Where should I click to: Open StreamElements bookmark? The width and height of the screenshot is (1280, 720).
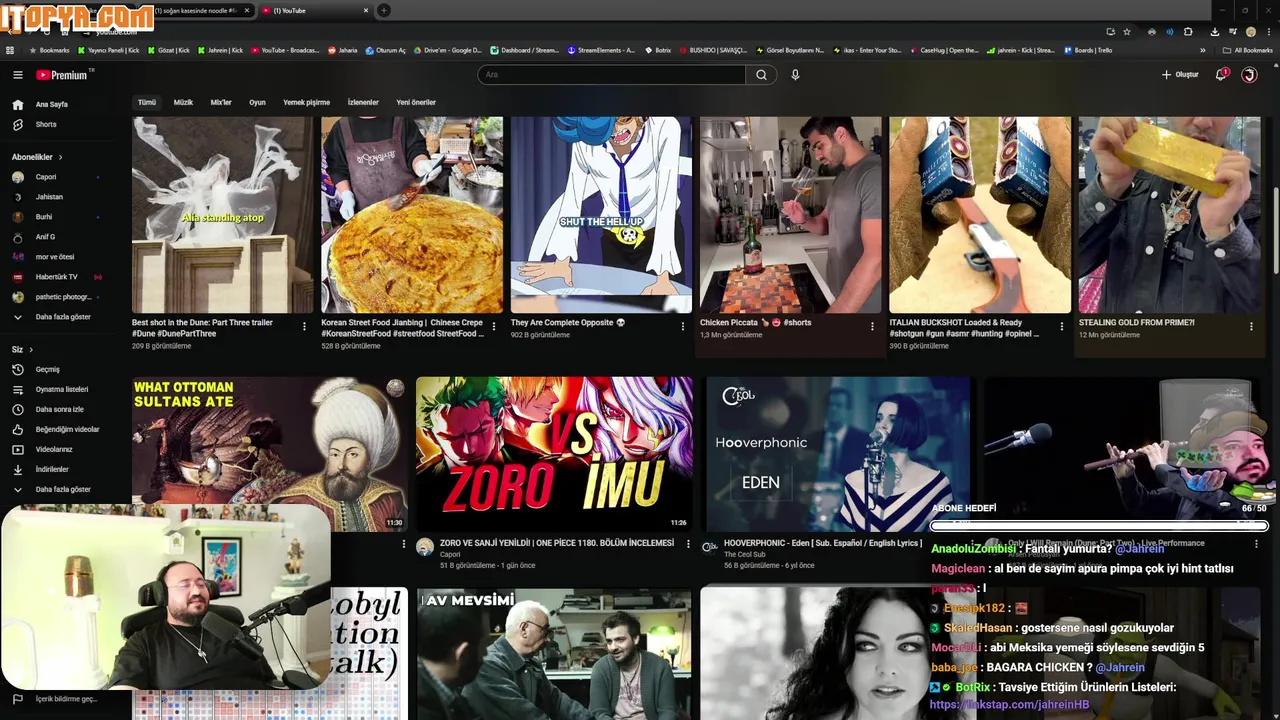[x=601, y=50]
